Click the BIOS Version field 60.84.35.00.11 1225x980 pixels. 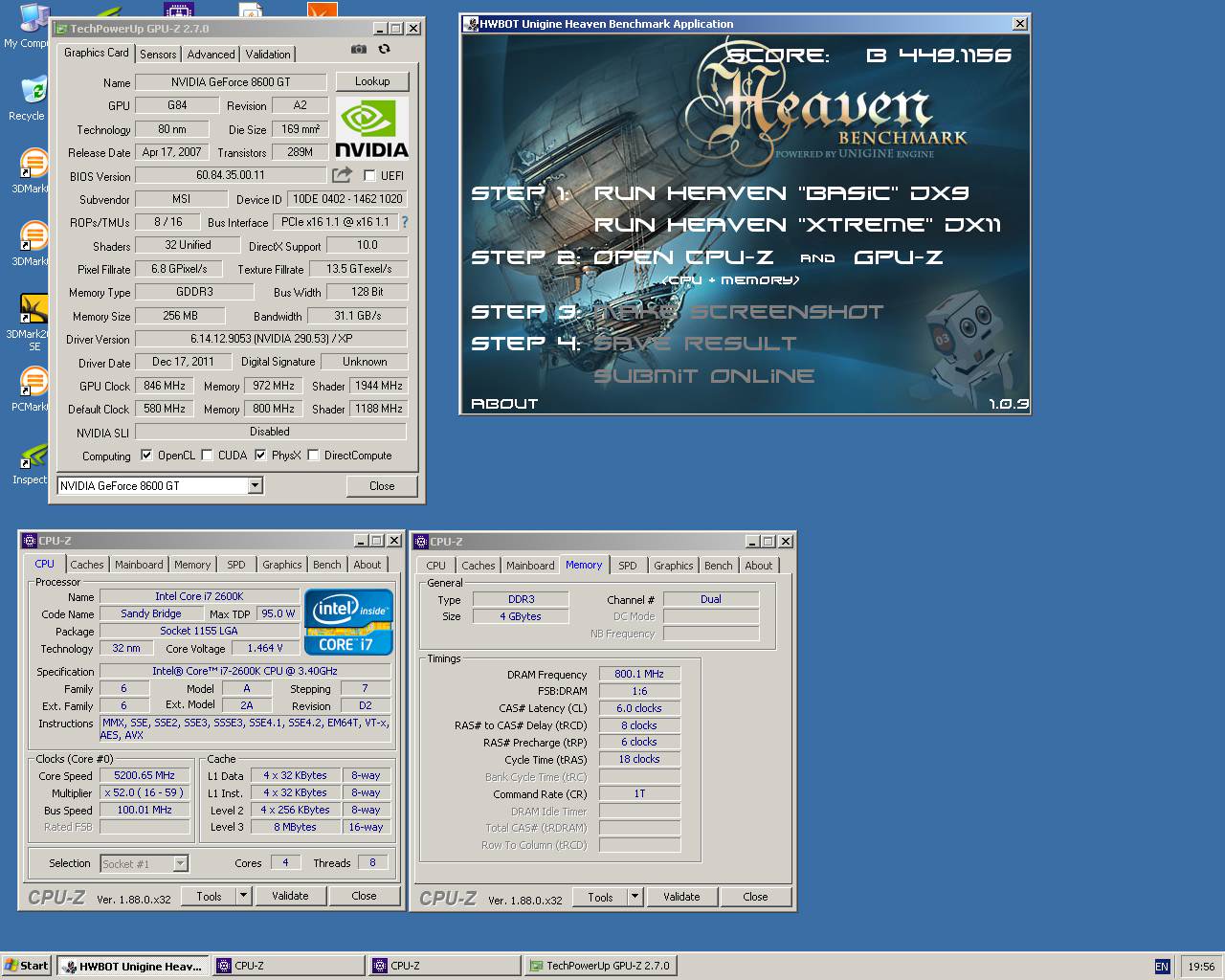click(x=231, y=175)
